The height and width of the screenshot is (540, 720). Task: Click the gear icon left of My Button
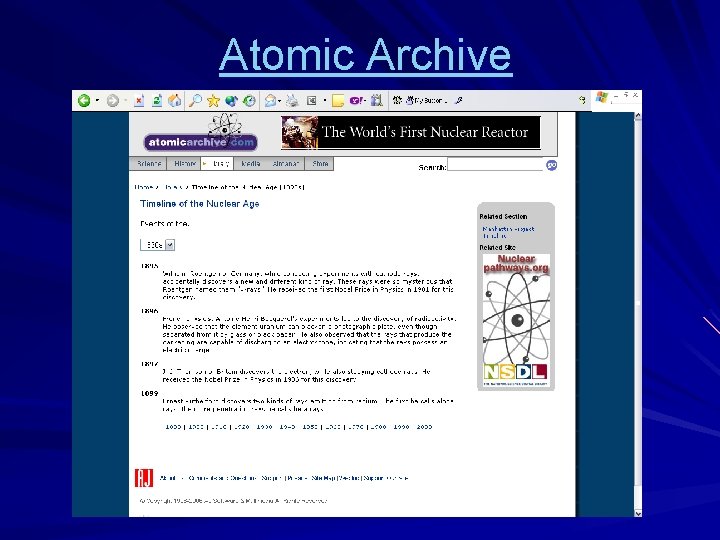click(x=397, y=100)
